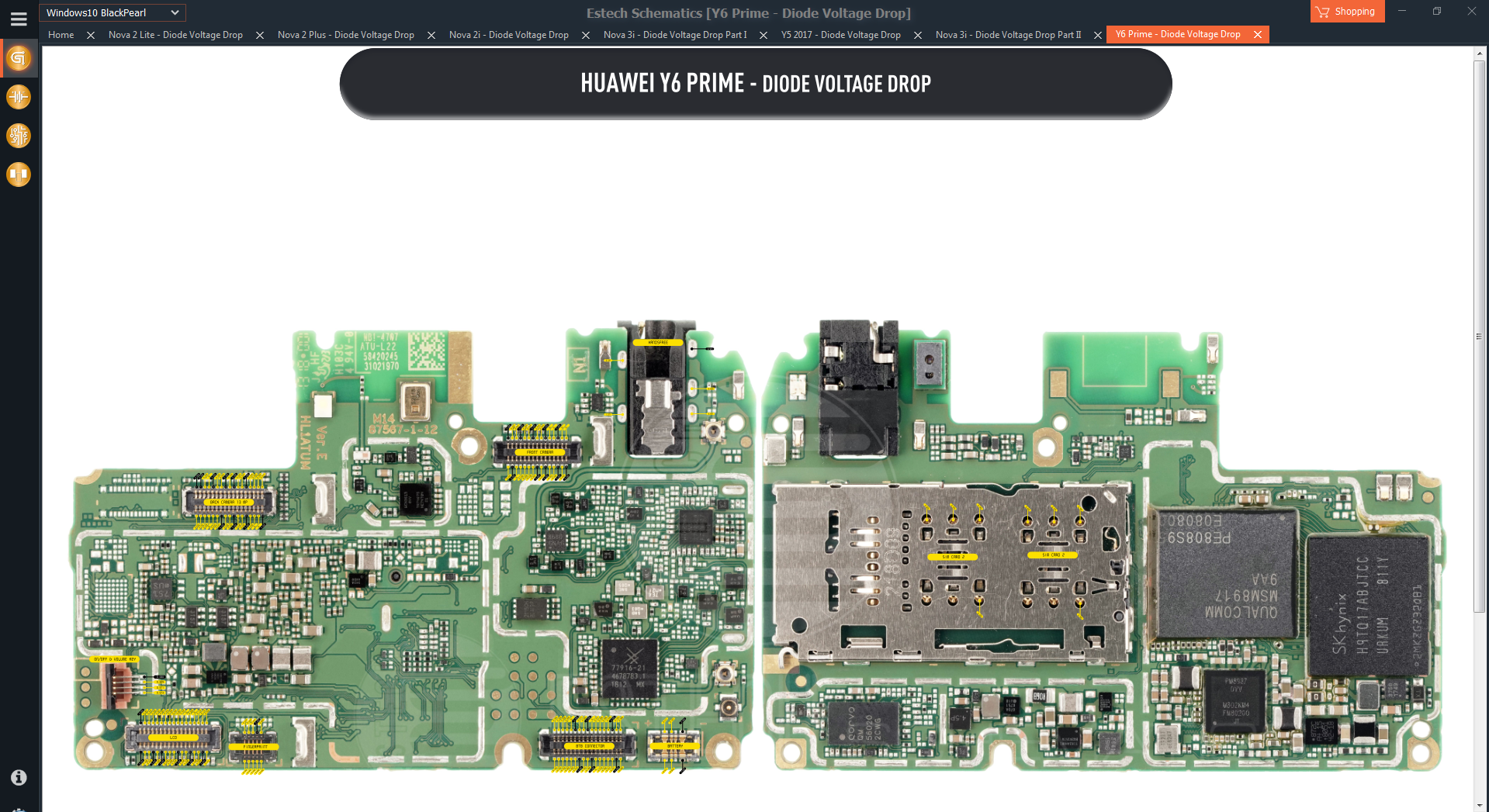Open the circuit-traces sidebar icon

(x=19, y=136)
